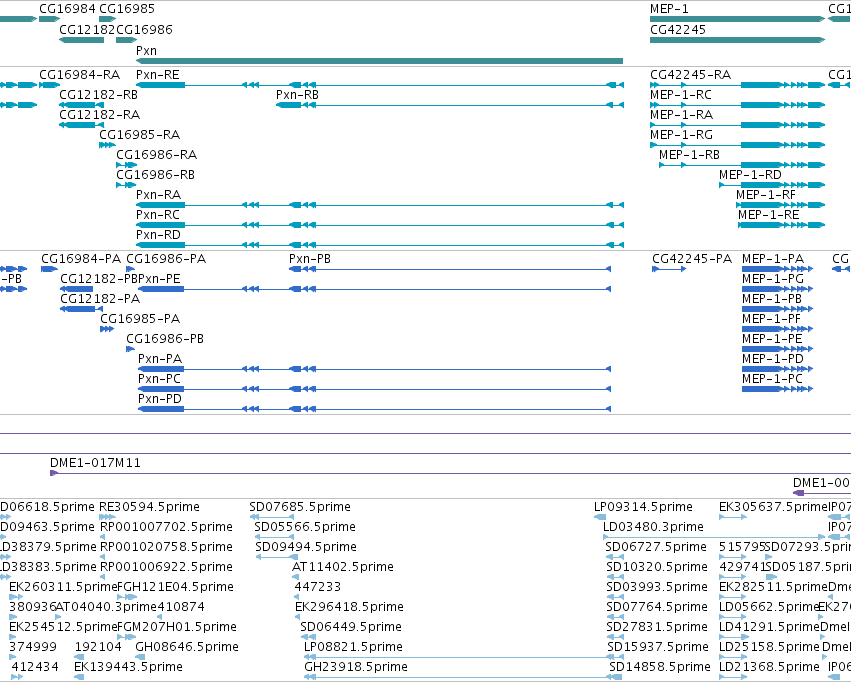Viewport: 851px width, 682px height.
Task: Click the Pxn-PD protein label
Action: 160,399
